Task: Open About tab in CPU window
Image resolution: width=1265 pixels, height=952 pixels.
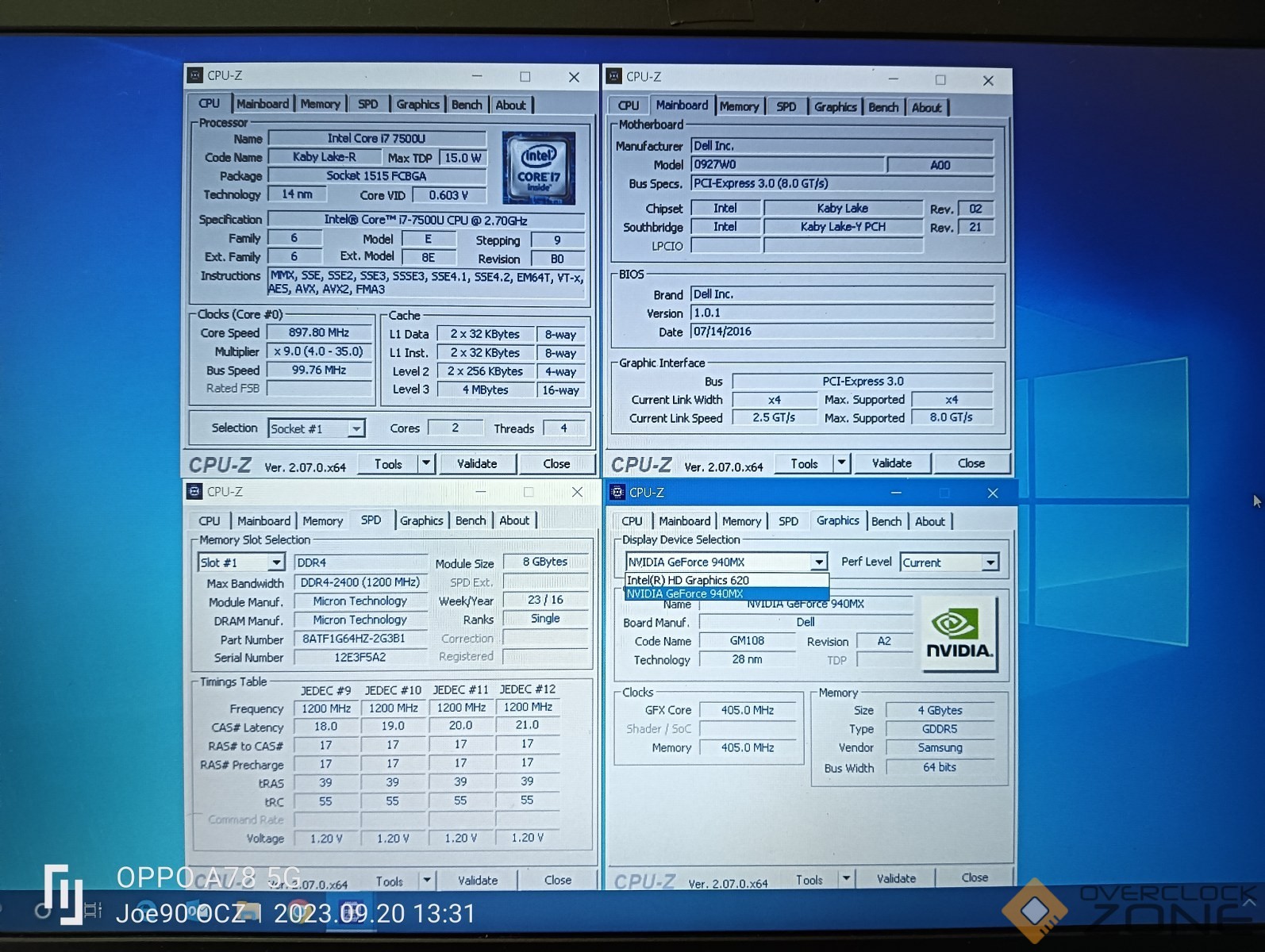Action: click(x=510, y=105)
